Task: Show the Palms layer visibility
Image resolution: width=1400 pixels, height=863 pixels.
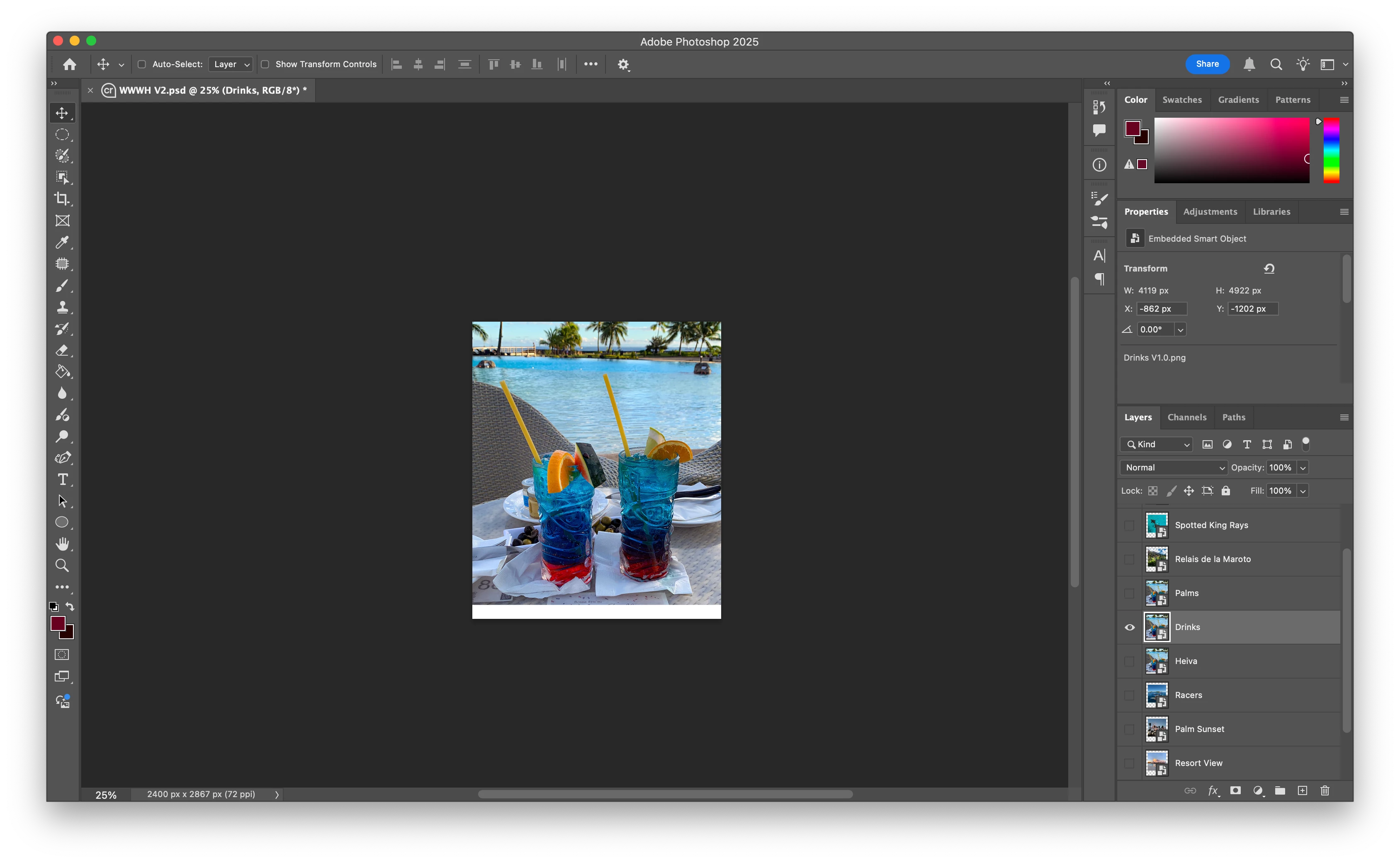Action: coord(1129,593)
